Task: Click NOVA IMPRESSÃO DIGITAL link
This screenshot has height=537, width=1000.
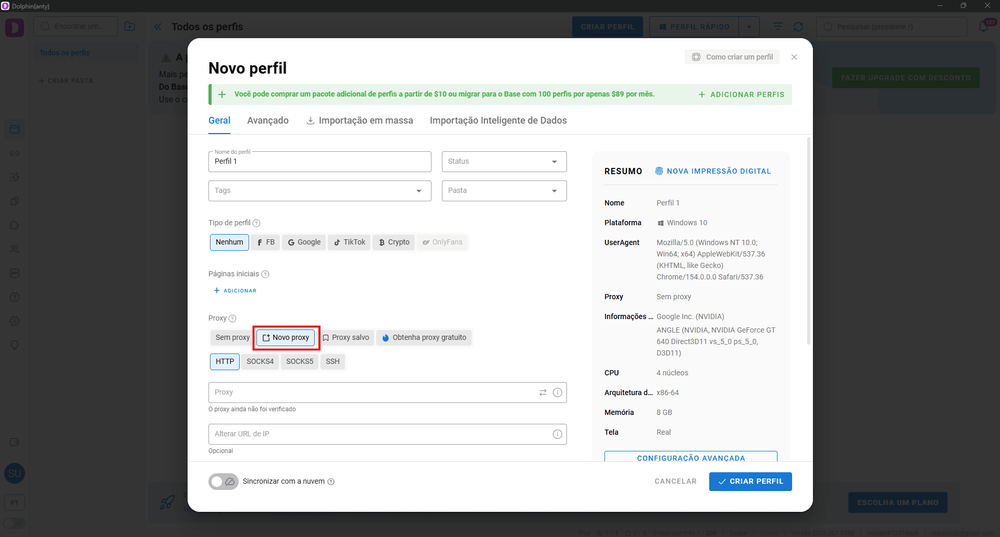Action: click(713, 172)
